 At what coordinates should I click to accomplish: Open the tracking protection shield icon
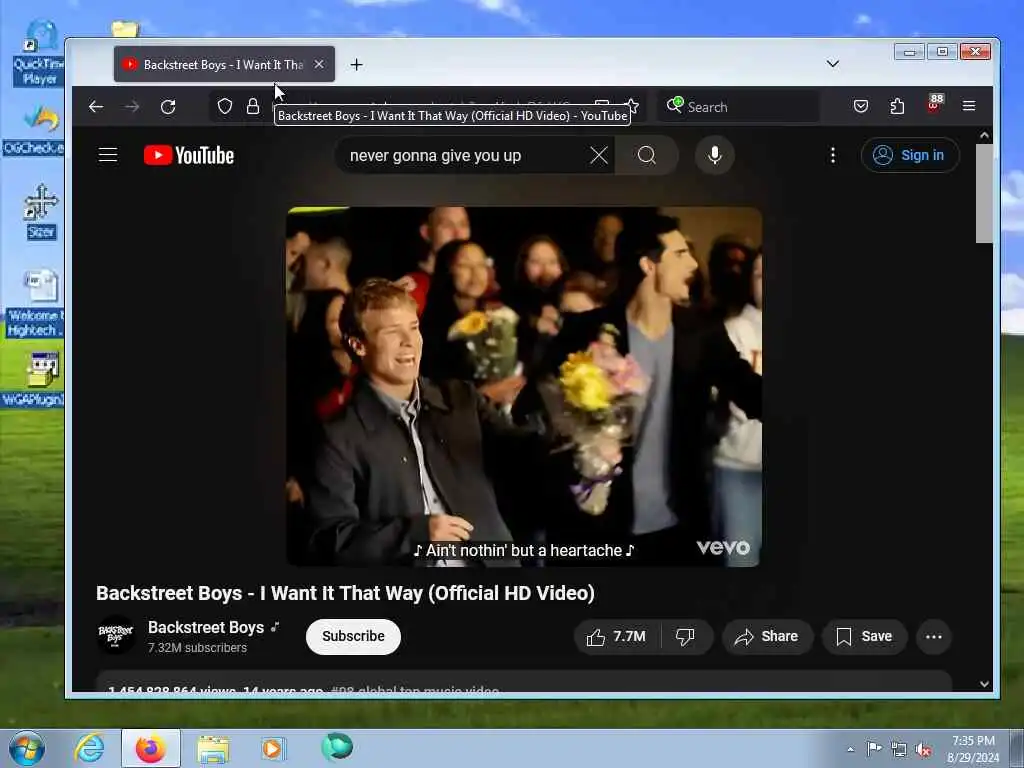click(x=225, y=106)
